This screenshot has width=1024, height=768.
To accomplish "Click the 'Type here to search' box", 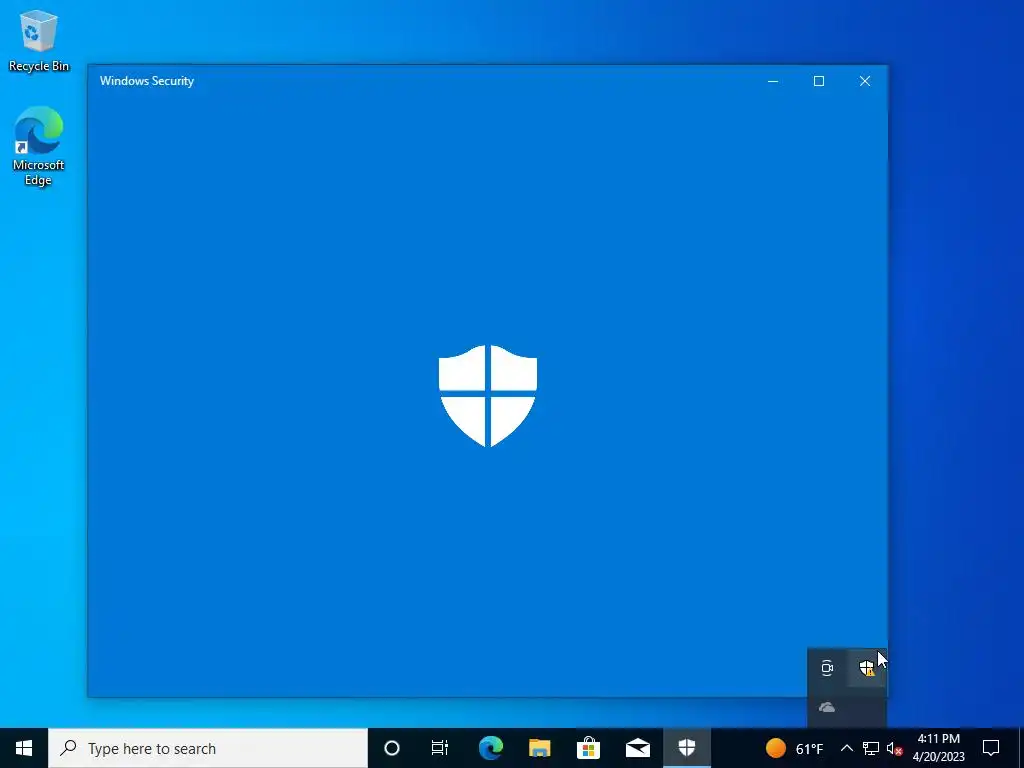I will click(208, 748).
